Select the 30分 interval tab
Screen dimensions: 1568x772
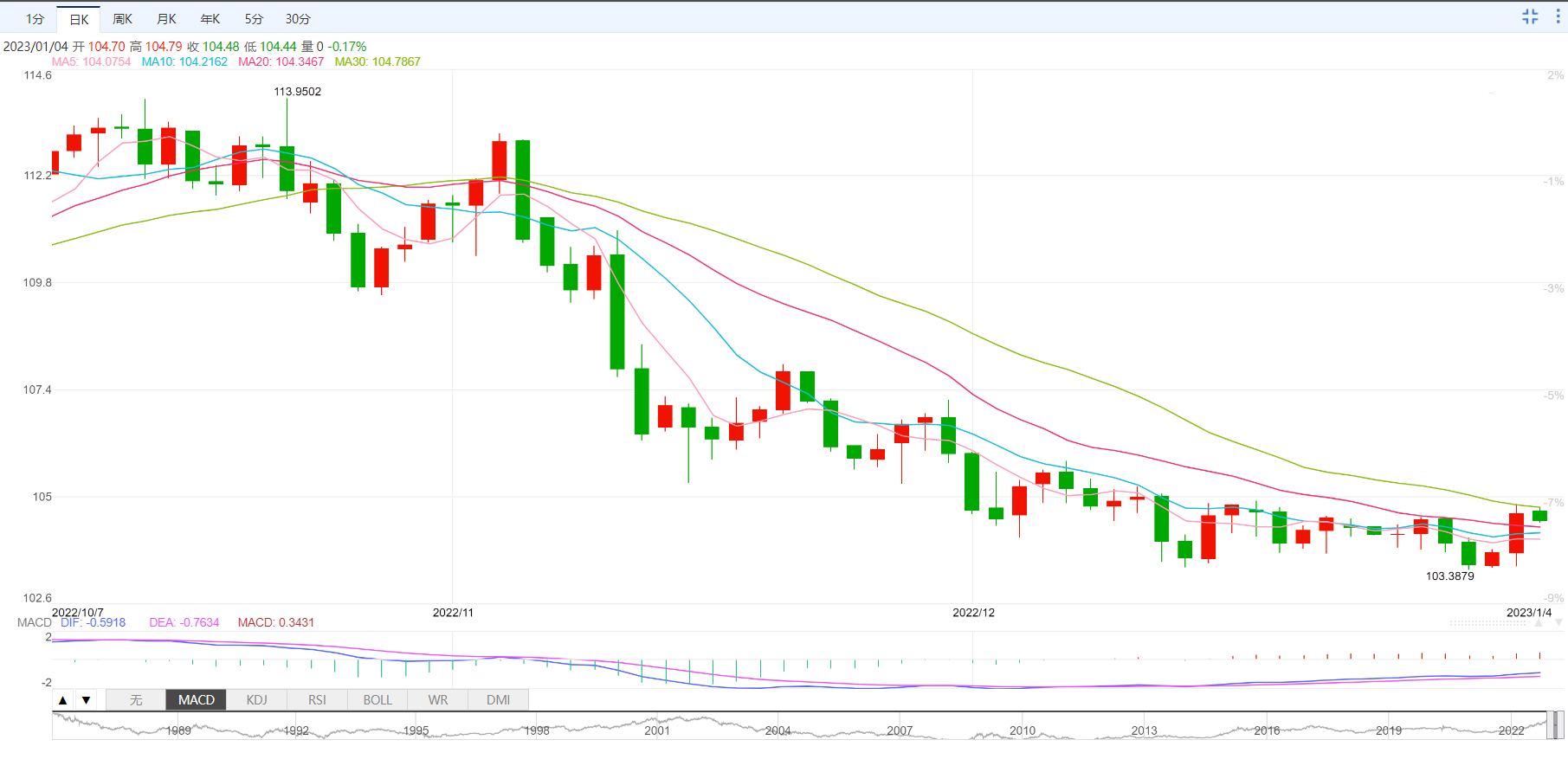[x=298, y=19]
